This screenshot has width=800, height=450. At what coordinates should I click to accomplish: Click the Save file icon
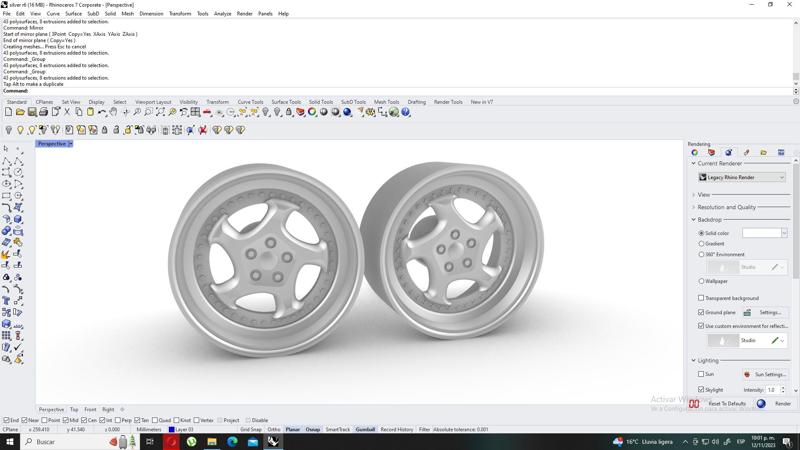pos(31,112)
